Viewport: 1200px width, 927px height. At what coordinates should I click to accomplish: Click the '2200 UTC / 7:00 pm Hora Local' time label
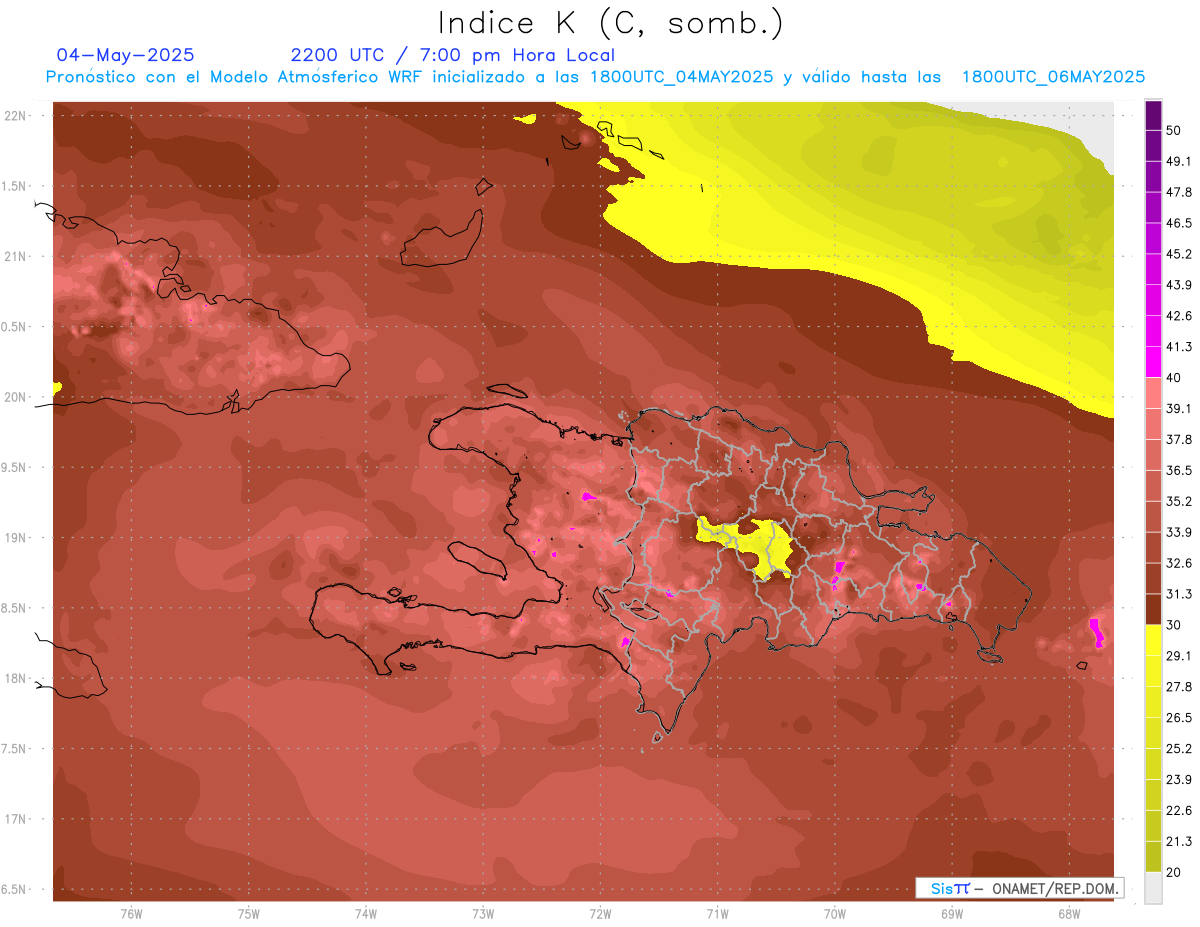tap(453, 55)
